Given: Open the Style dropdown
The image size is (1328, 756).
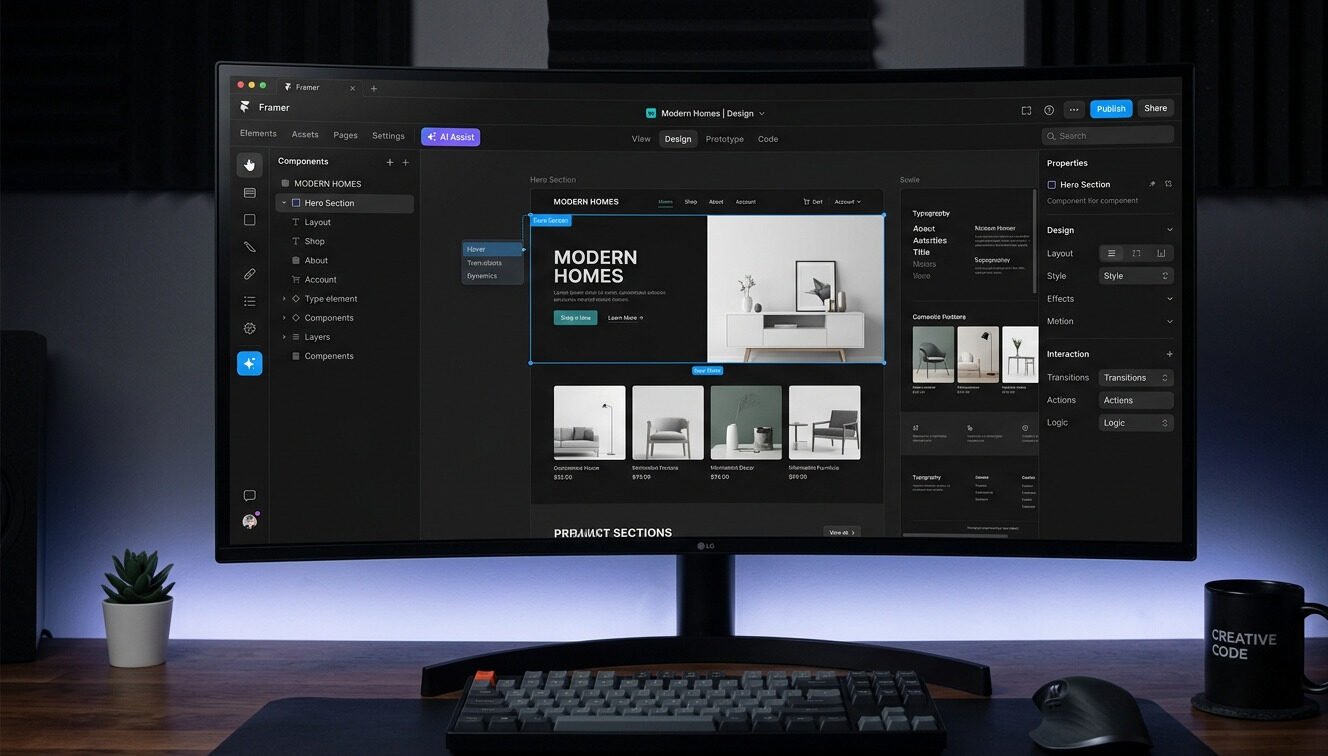Looking at the screenshot, I should (1136, 276).
